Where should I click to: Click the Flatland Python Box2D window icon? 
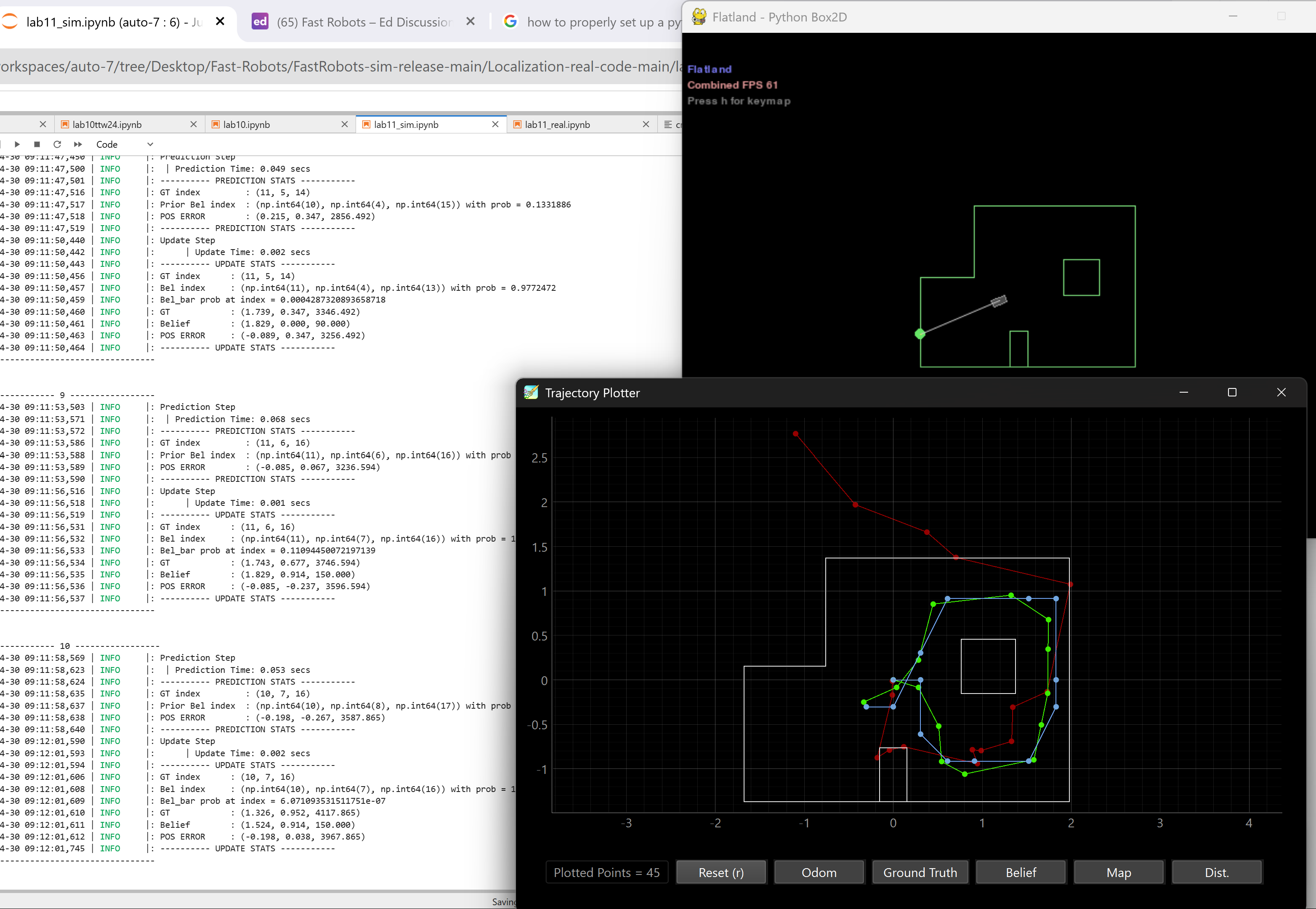click(699, 16)
